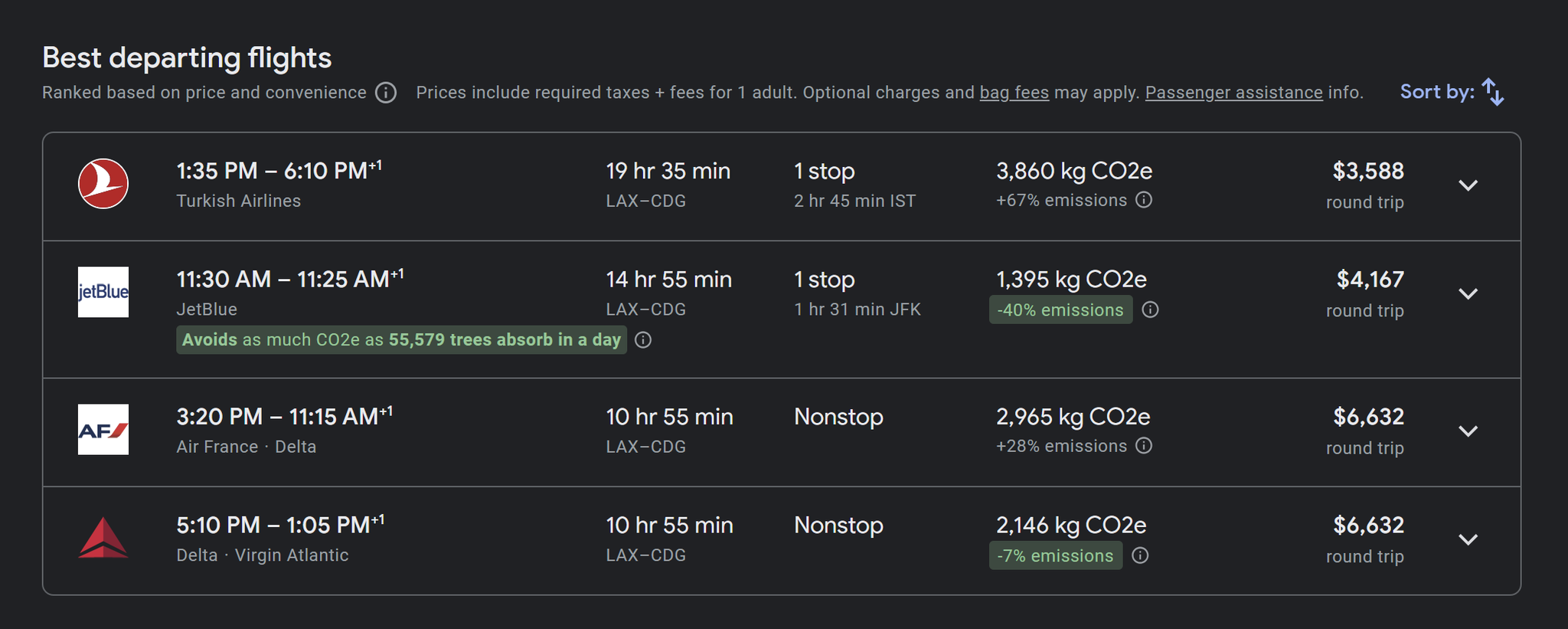The height and width of the screenshot is (629, 1568).
Task: Click the -7% emissions green badge
Action: coord(1056,555)
